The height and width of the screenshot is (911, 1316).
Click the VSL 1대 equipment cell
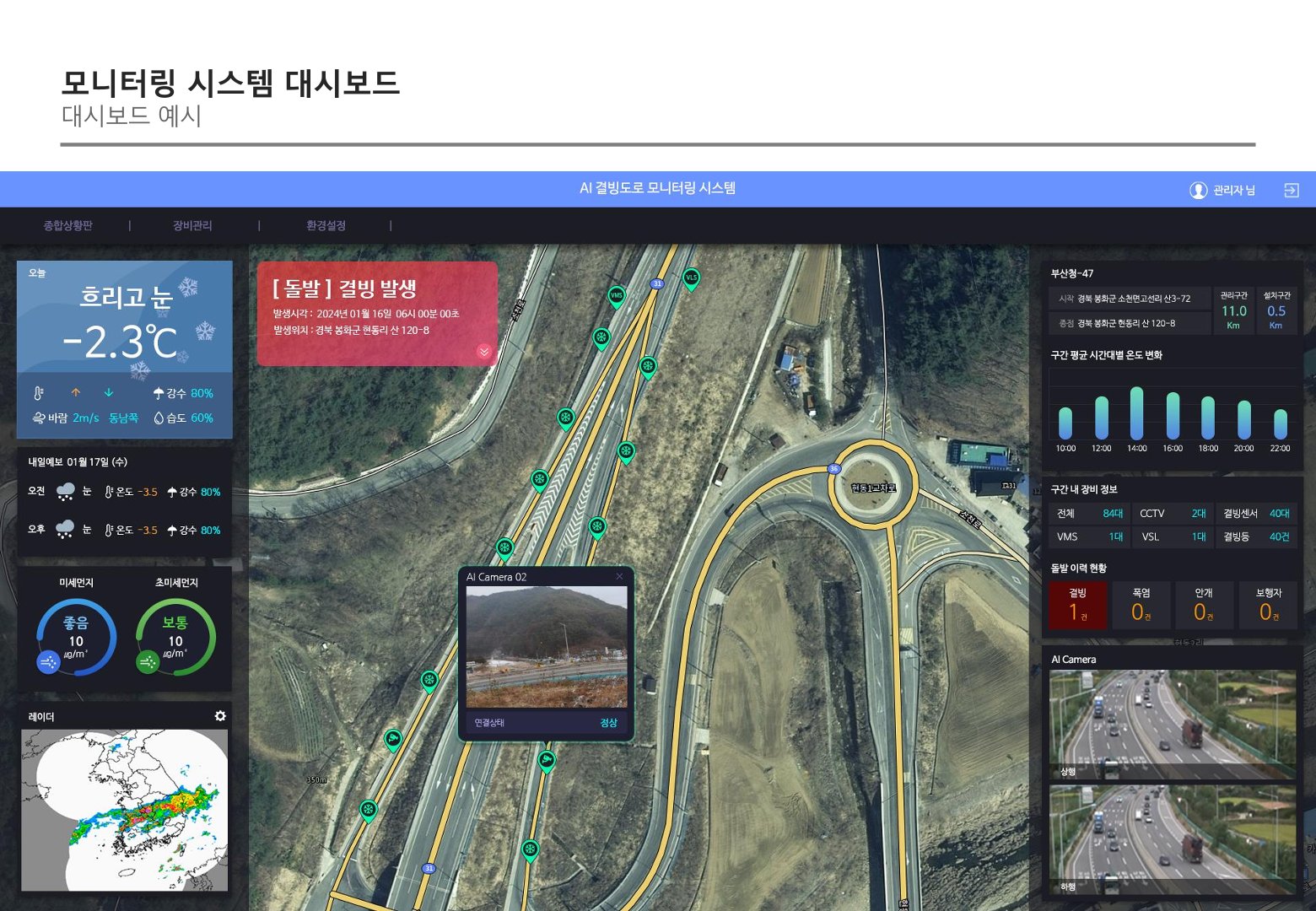pos(1173,536)
